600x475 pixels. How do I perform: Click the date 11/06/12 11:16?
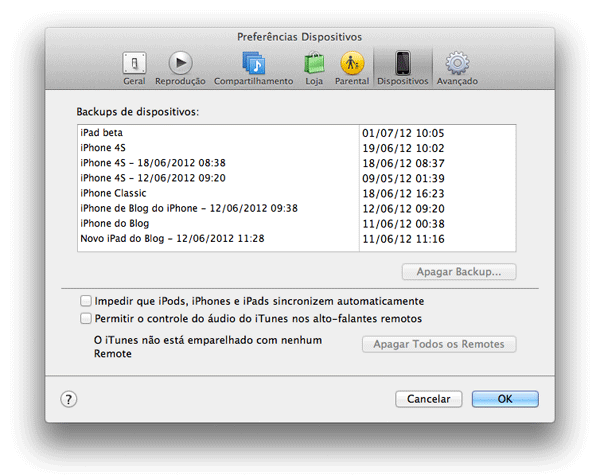tap(403, 239)
